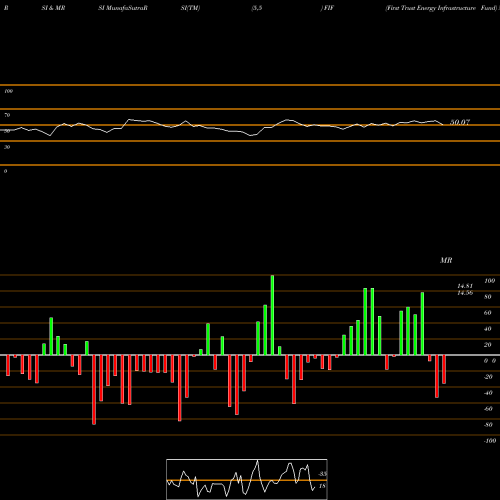500x500 pixels.
Task: Click the MR axis label 40
Action: point(487,329)
